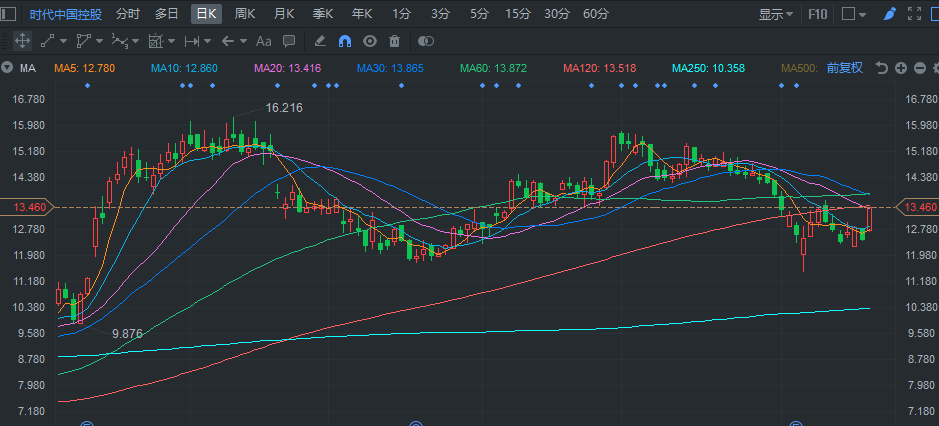939x426 pixels.
Task: Click the leftmost blue diamond event marker
Action: click(x=87, y=86)
